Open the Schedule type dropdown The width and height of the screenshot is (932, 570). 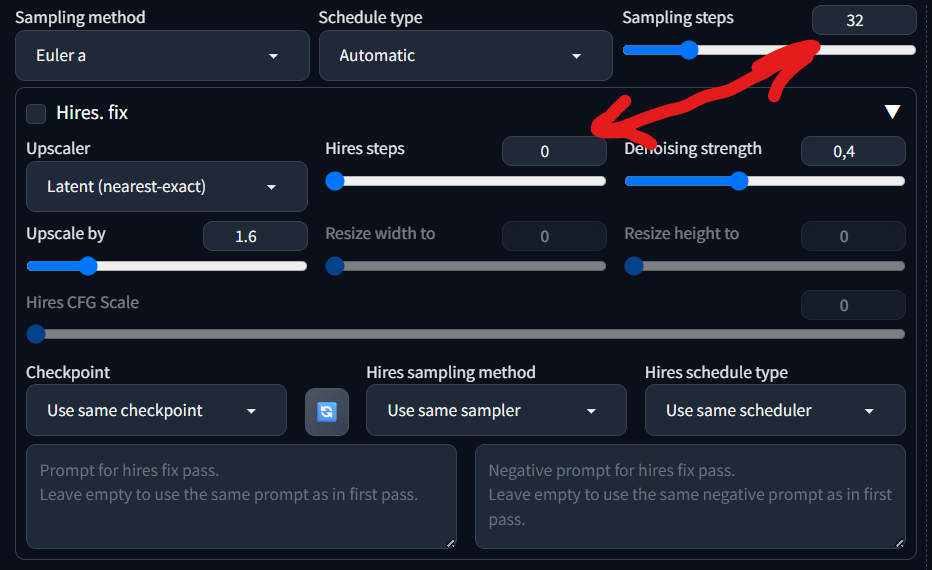(x=465, y=56)
